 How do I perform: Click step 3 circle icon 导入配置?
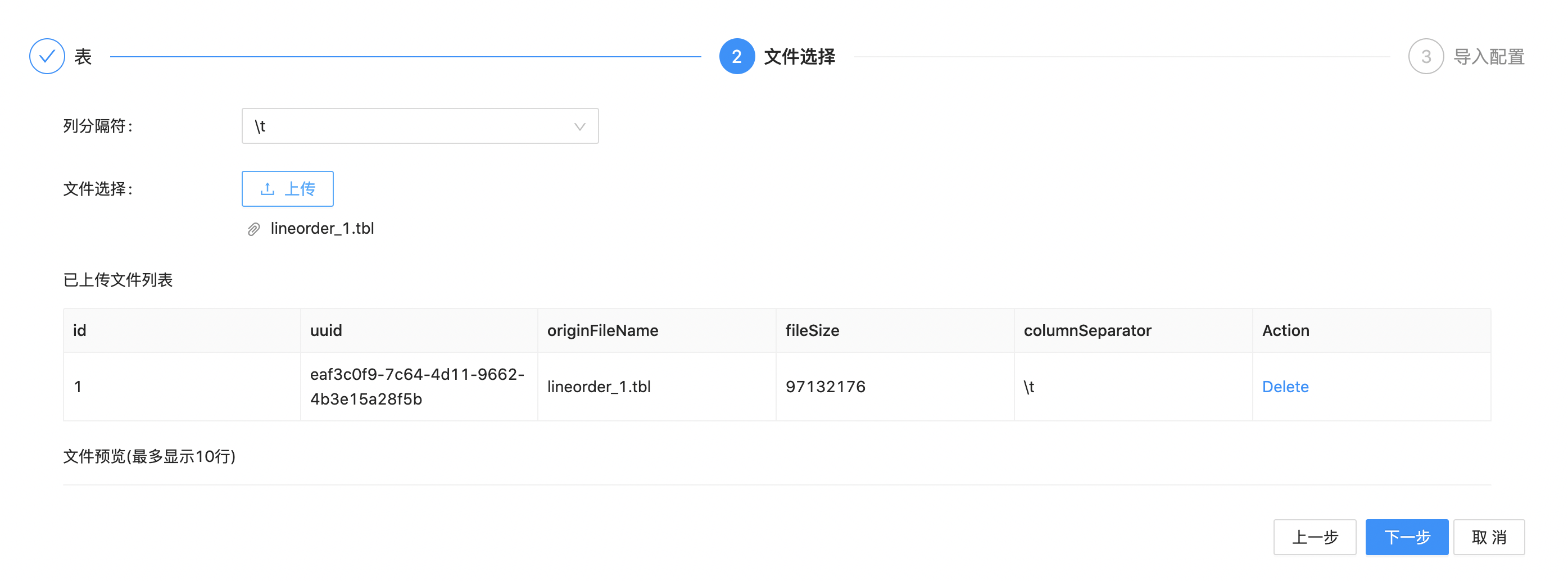[x=1426, y=57]
